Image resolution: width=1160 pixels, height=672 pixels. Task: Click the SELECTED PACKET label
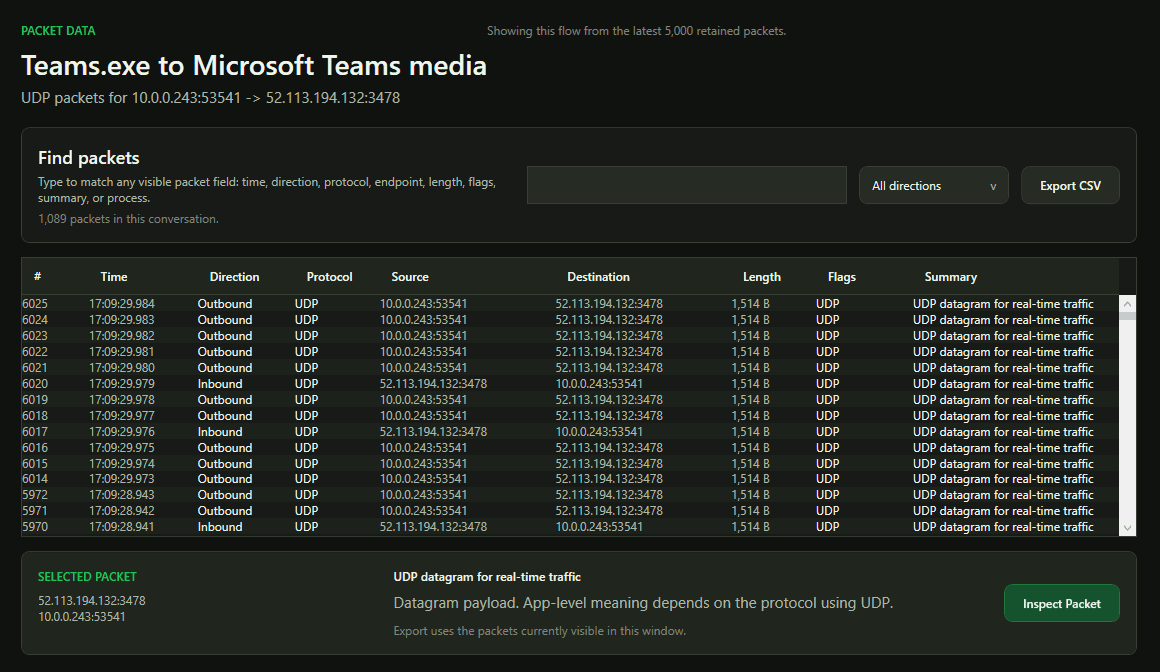pyautogui.click(x=87, y=577)
